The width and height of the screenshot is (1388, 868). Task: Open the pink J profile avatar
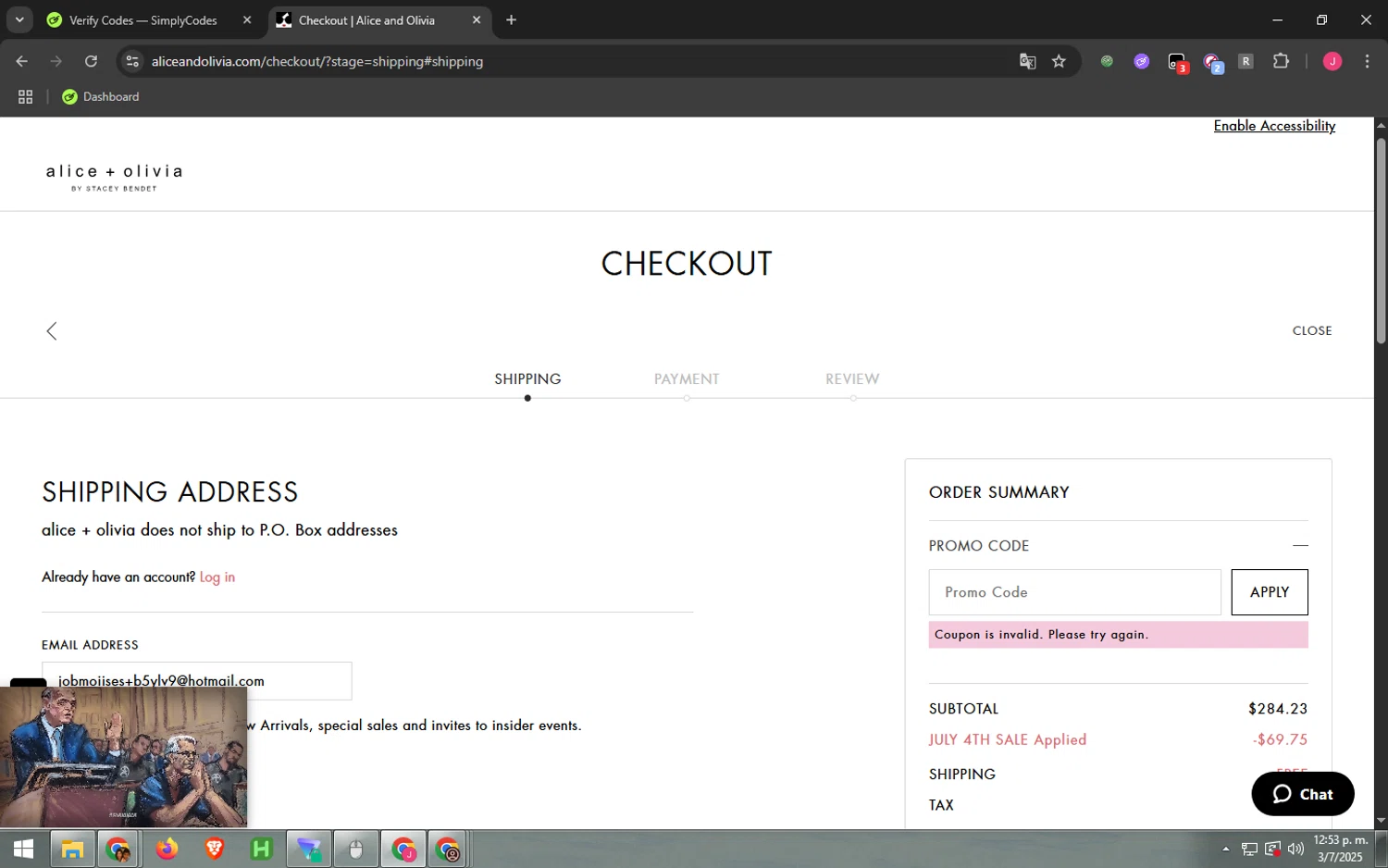pyautogui.click(x=1332, y=61)
